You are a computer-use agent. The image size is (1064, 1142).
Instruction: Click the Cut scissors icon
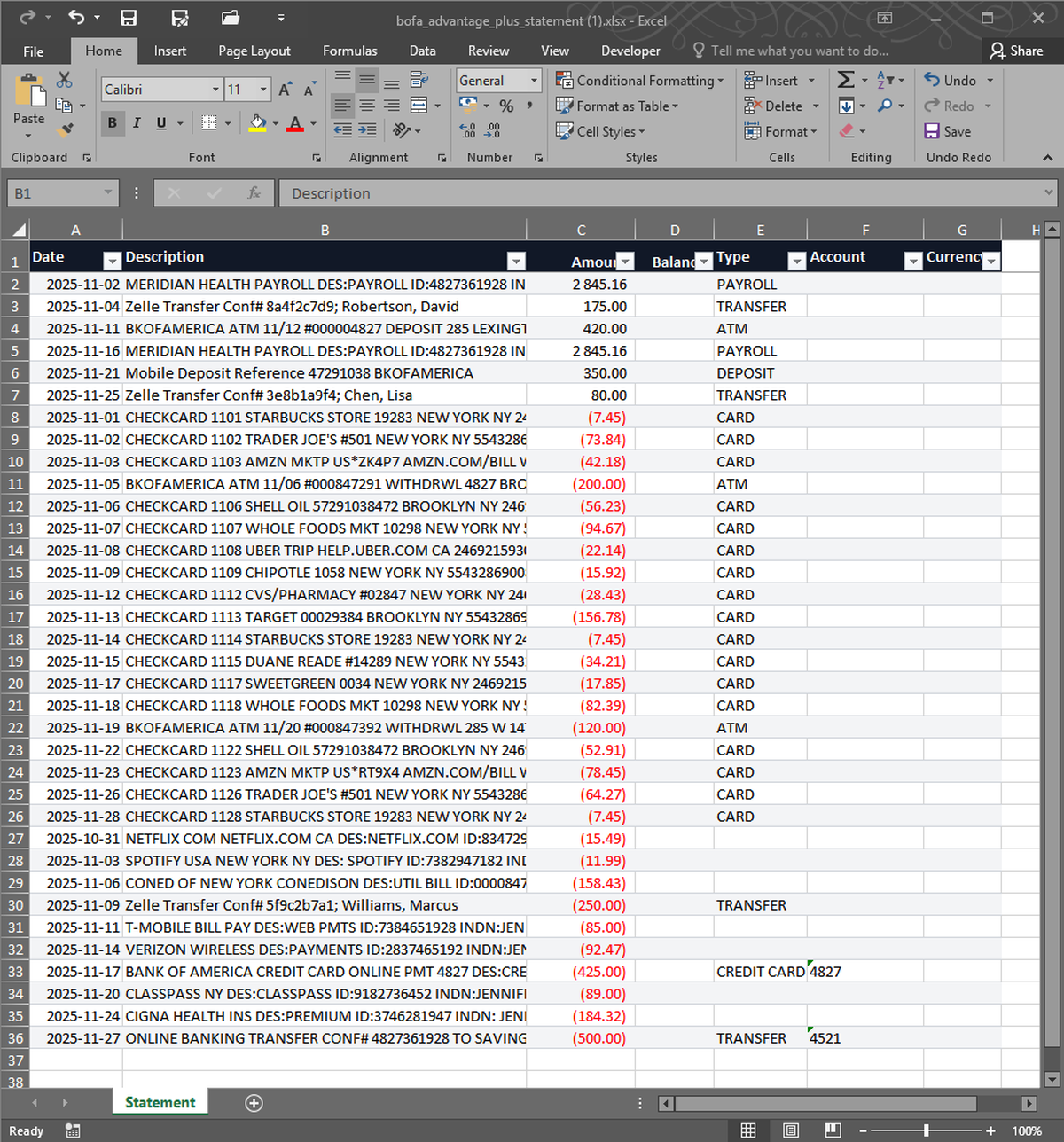coord(65,81)
